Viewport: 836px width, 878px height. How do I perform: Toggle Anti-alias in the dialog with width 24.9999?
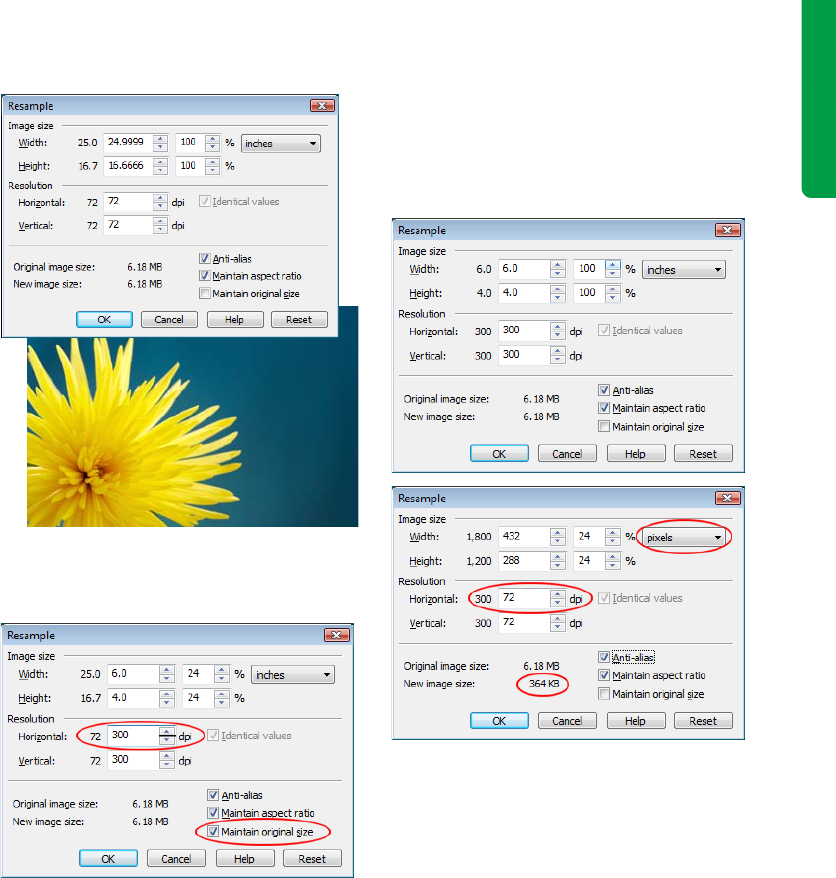tap(205, 258)
